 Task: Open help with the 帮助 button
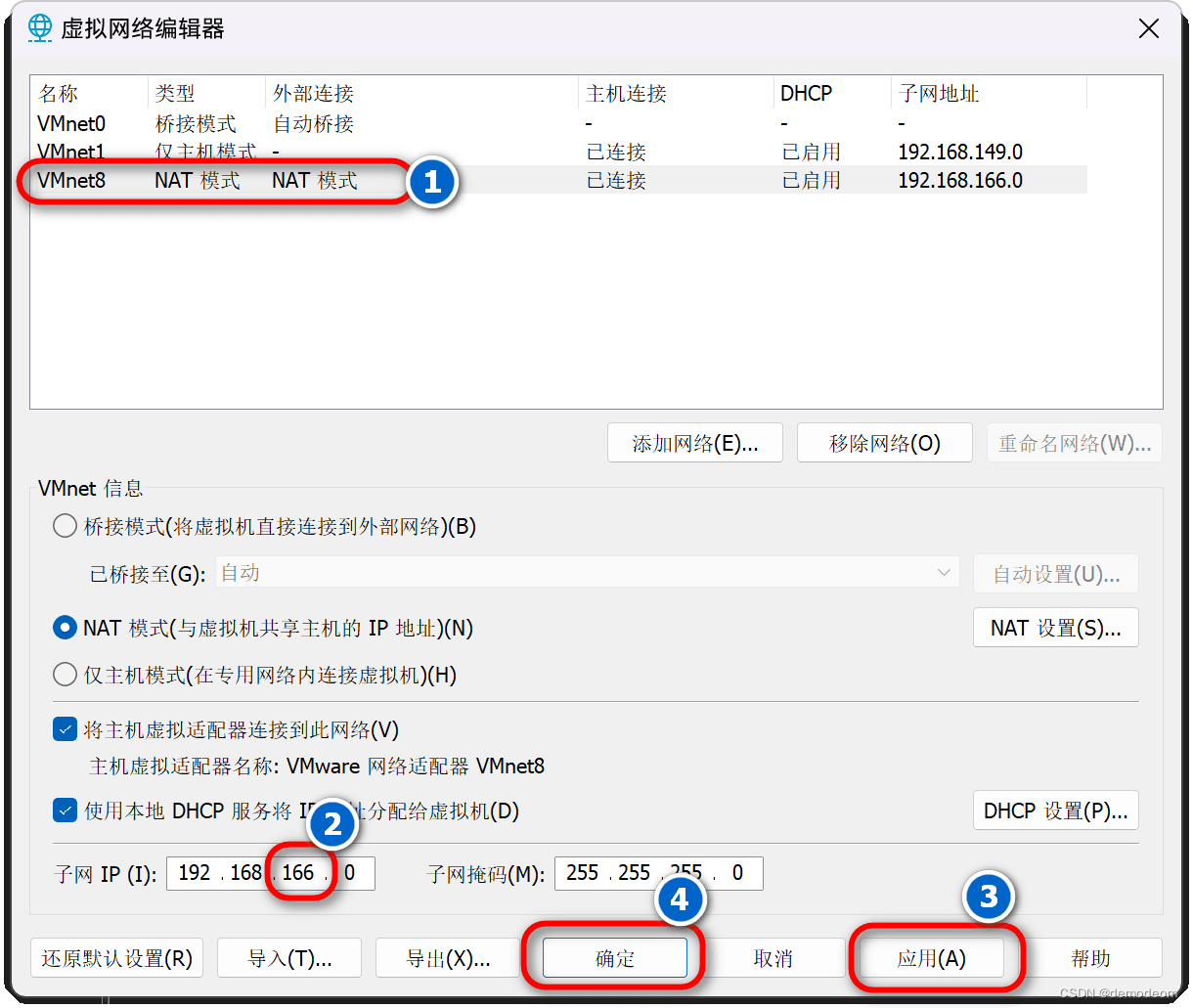point(1090,958)
